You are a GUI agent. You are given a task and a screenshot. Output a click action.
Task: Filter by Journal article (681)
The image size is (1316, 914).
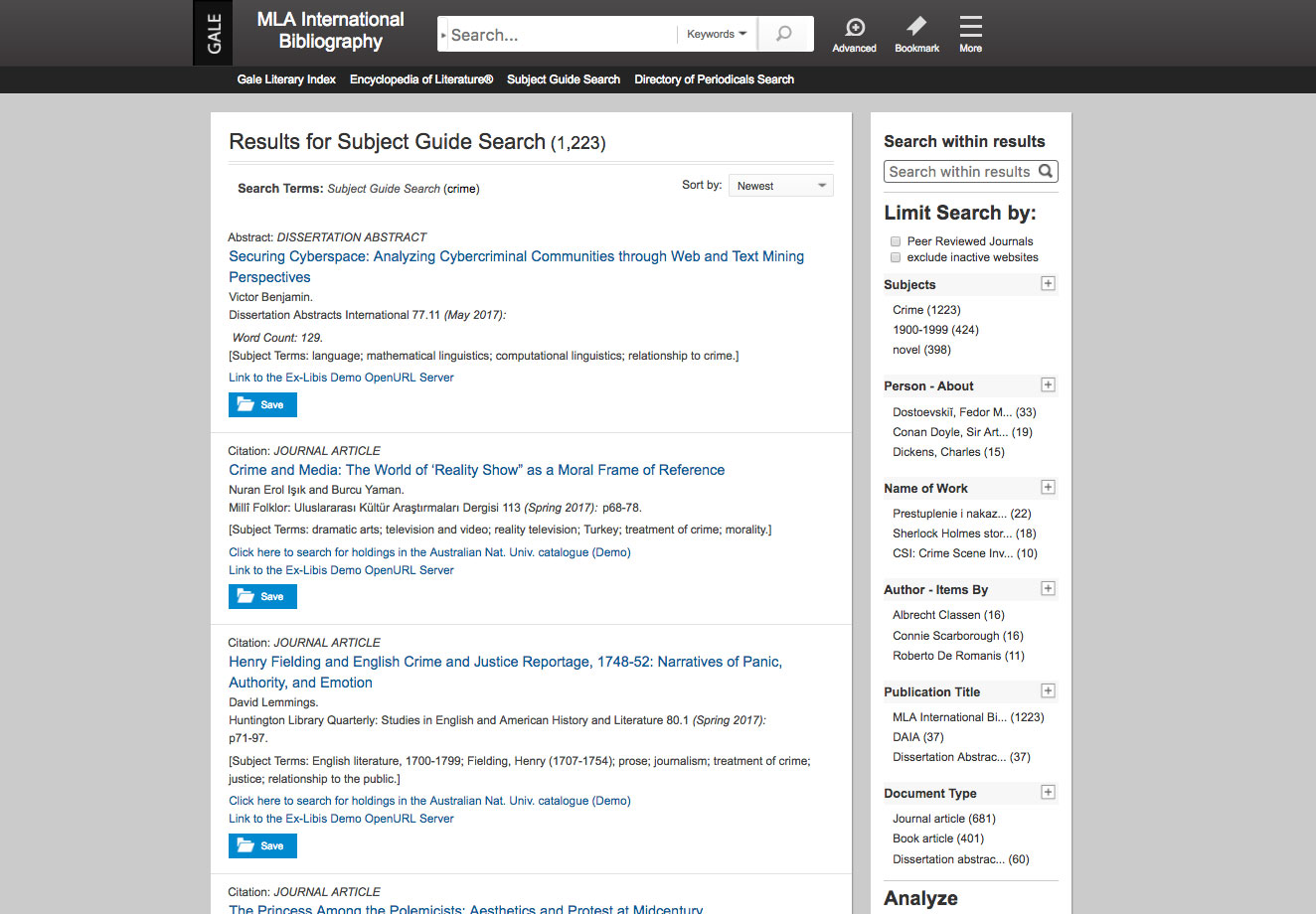944,819
